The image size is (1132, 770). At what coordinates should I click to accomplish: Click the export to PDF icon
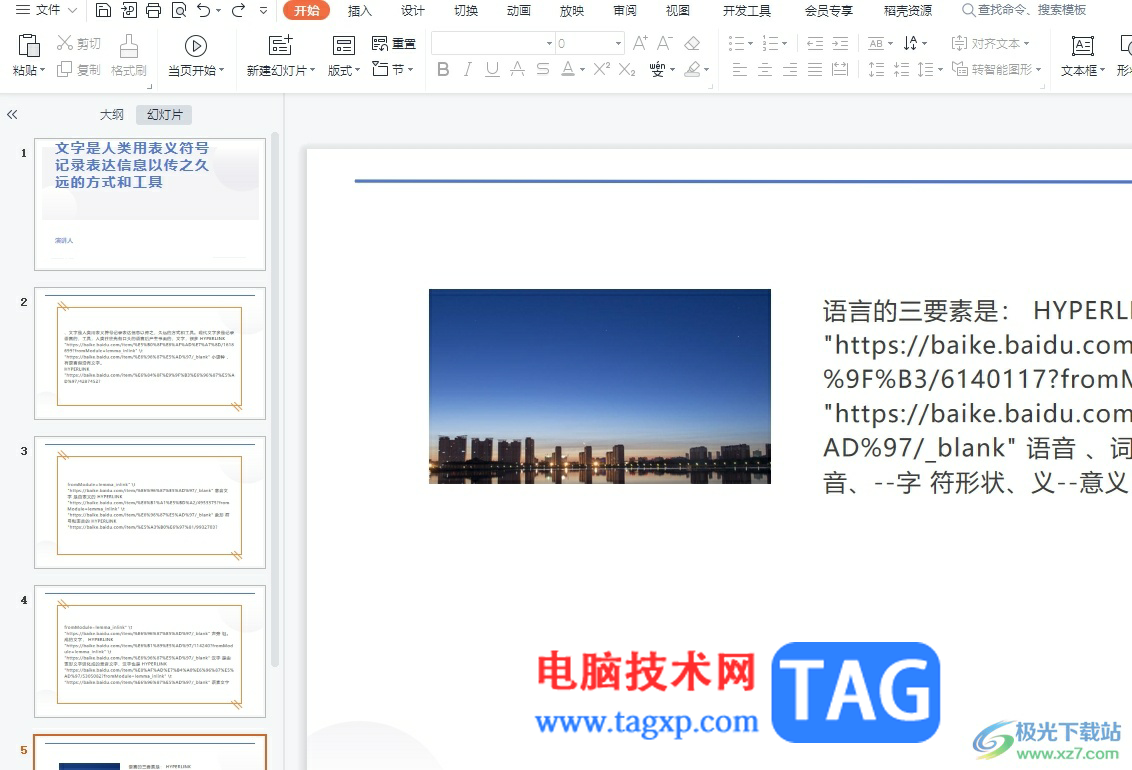click(x=129, y=10)
